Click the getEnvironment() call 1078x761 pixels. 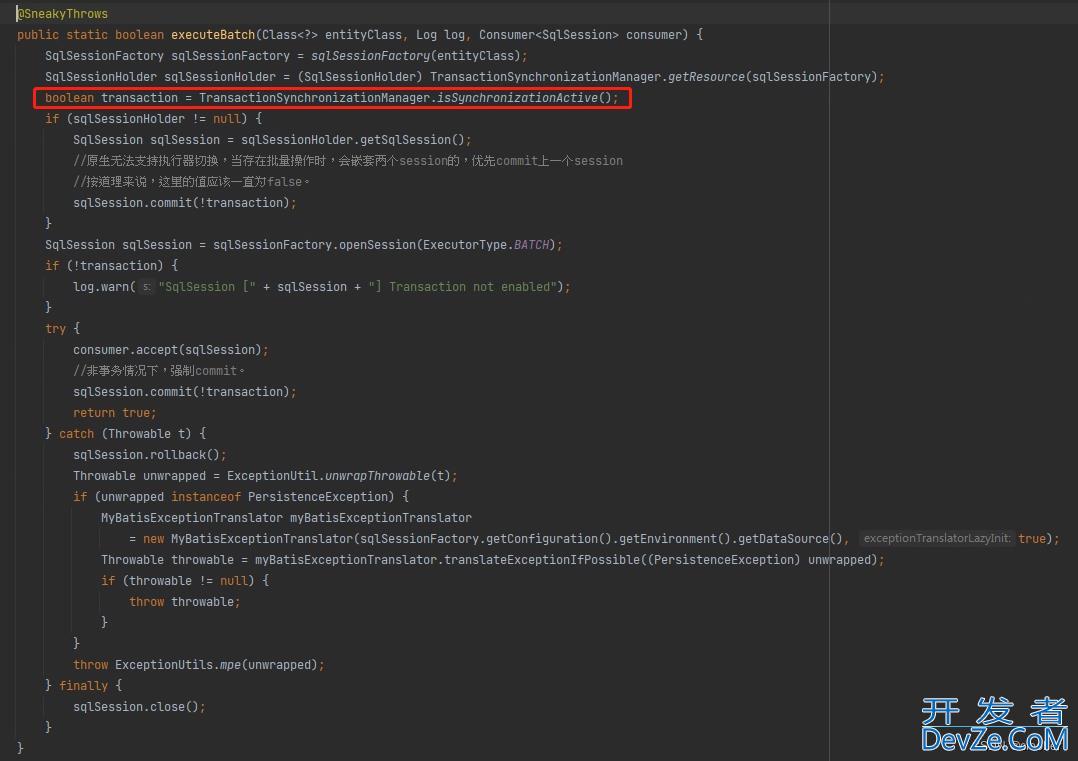[674, 538]
